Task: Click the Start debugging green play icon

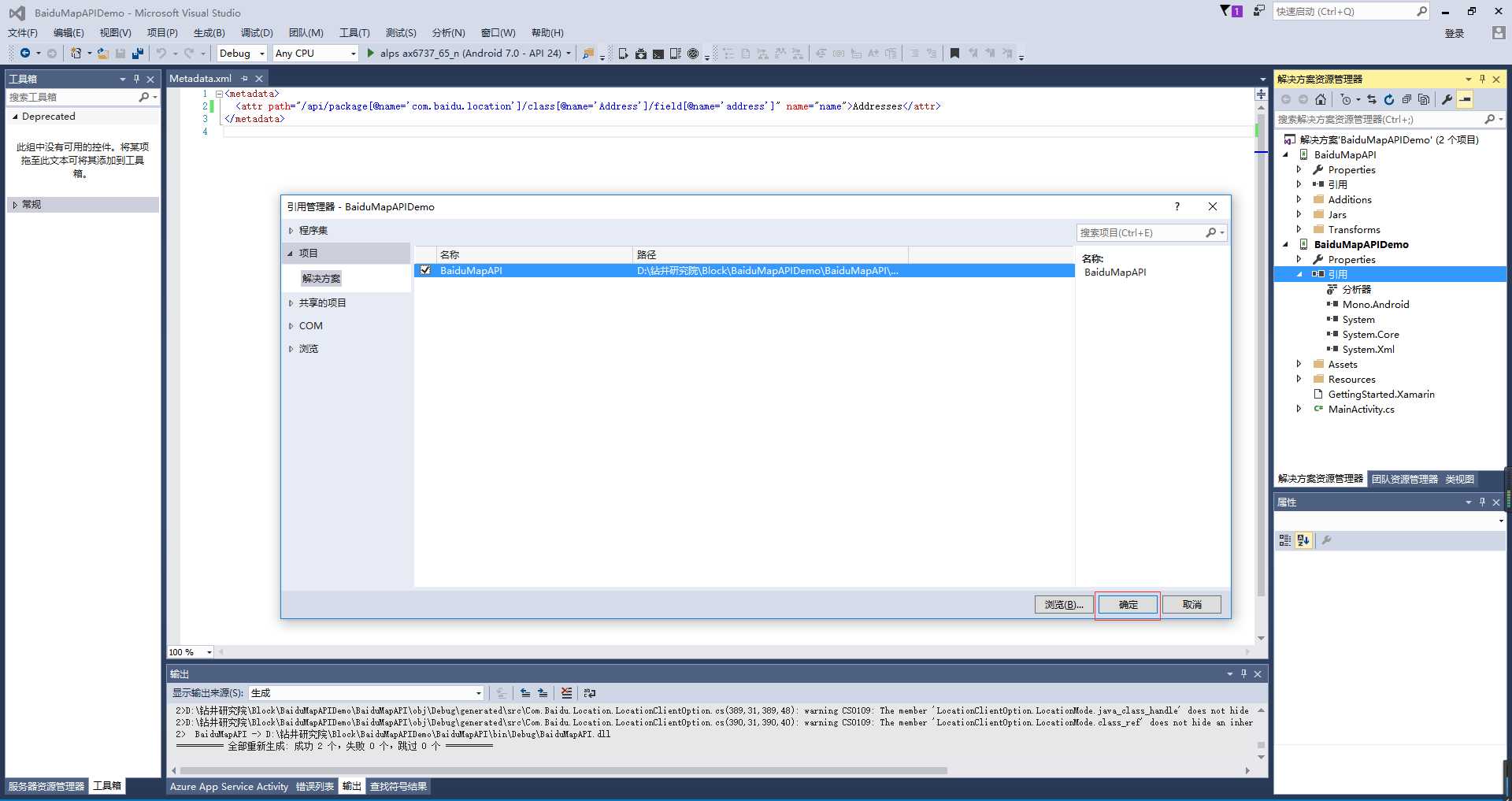Action: pos(371,54)
